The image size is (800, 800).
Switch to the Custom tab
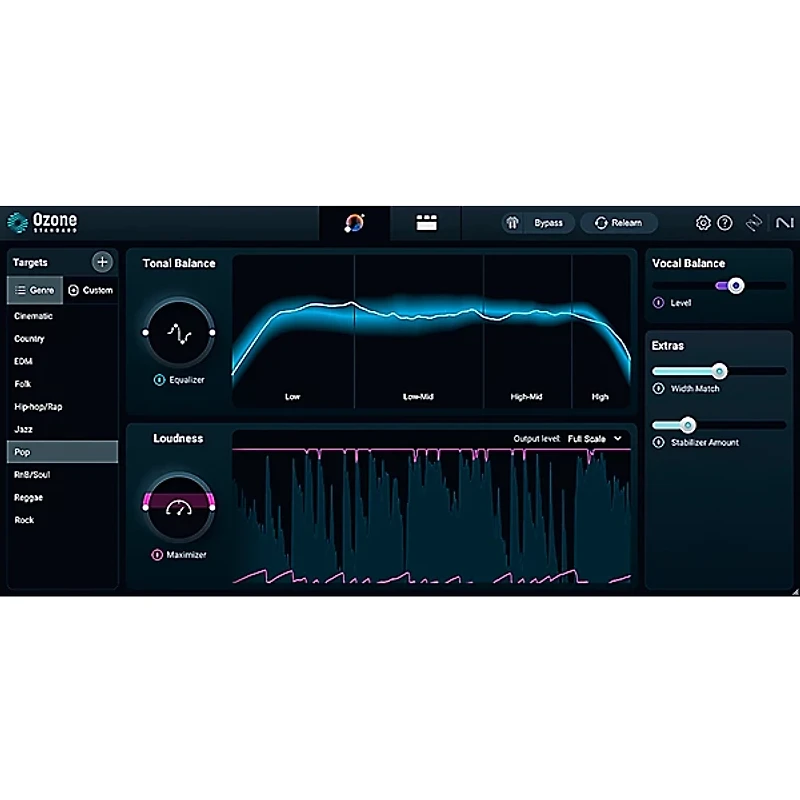(92, 290)
